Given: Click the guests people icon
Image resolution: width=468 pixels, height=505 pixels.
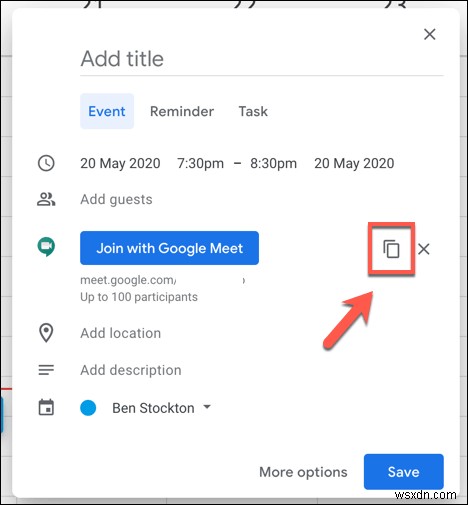Looking at the screenshot, I should (x=46, y=199).
